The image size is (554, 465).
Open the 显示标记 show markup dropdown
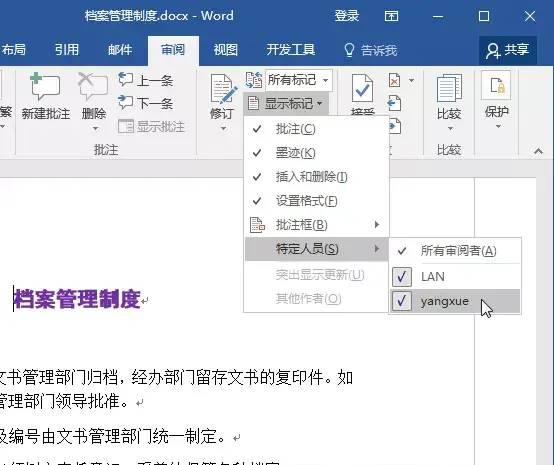286,104
